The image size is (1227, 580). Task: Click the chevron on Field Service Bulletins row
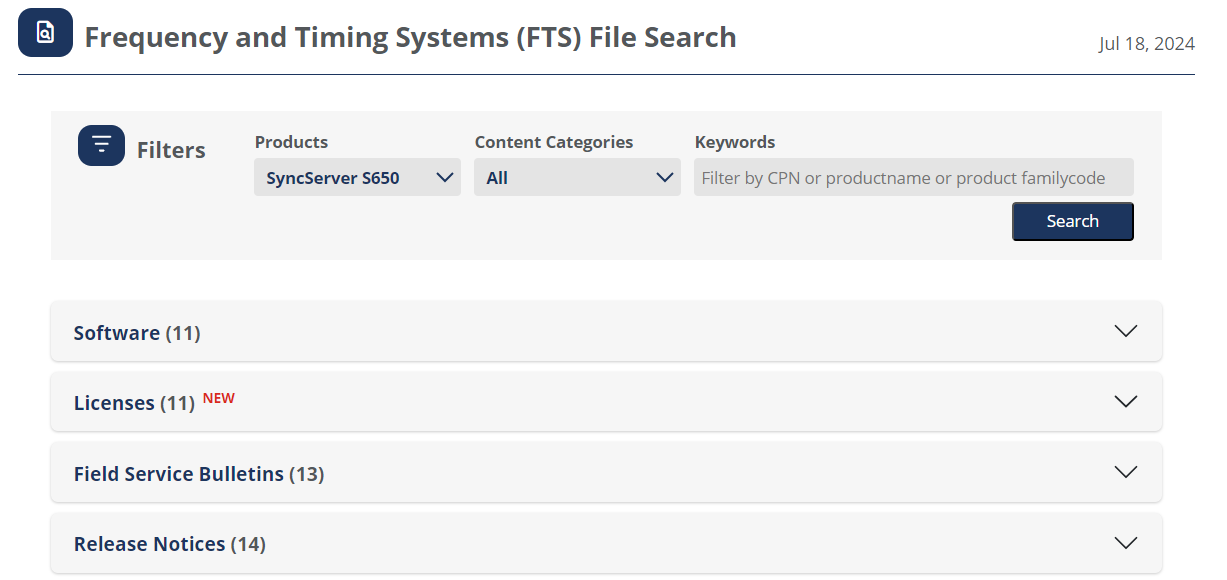1125,472
